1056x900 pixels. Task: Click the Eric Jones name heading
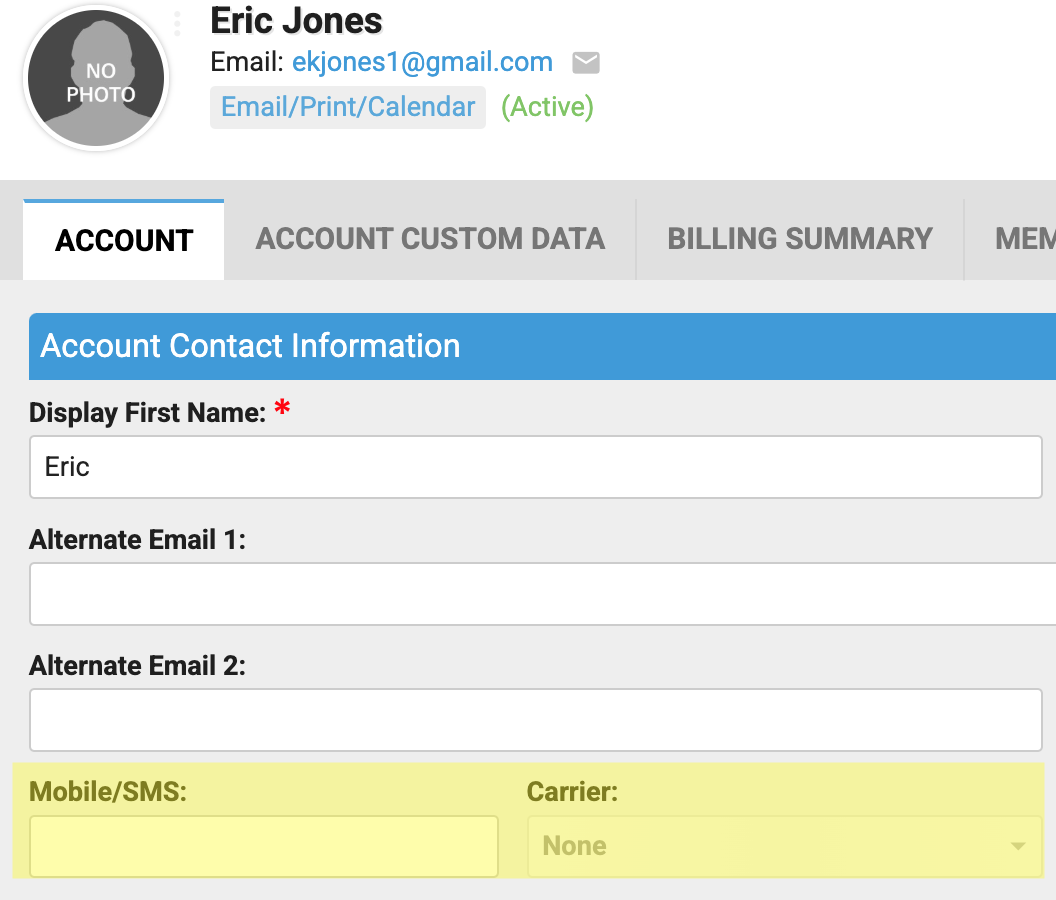click(x=296, y=20)
